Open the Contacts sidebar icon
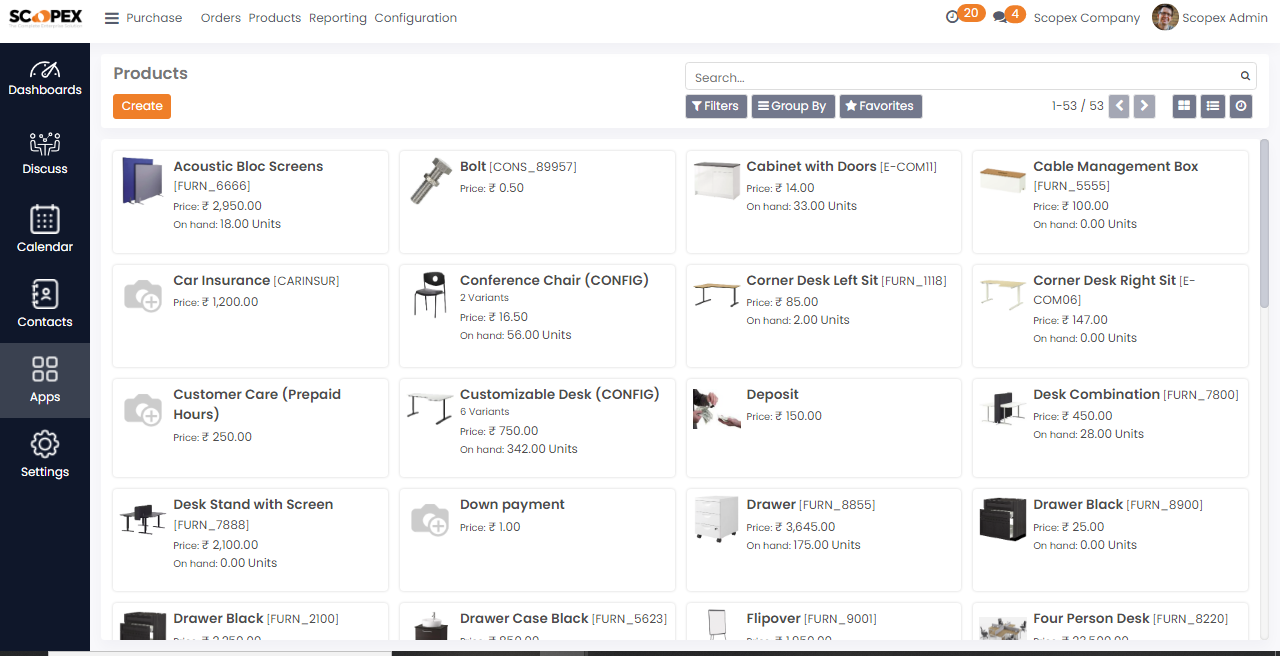Screen dimensions: 1280x656 click(x=45, y=303)
